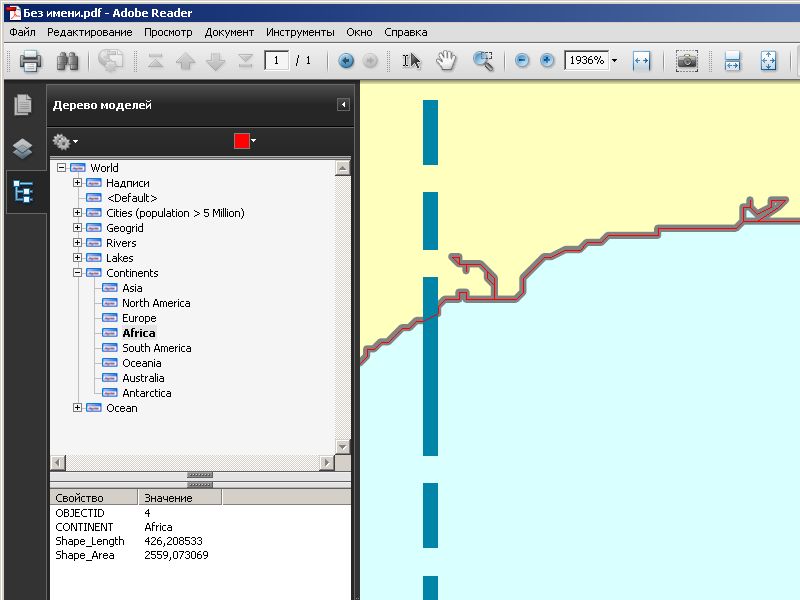Open the Find binoculars tool
800x600 pixels.
click(67, 61)
